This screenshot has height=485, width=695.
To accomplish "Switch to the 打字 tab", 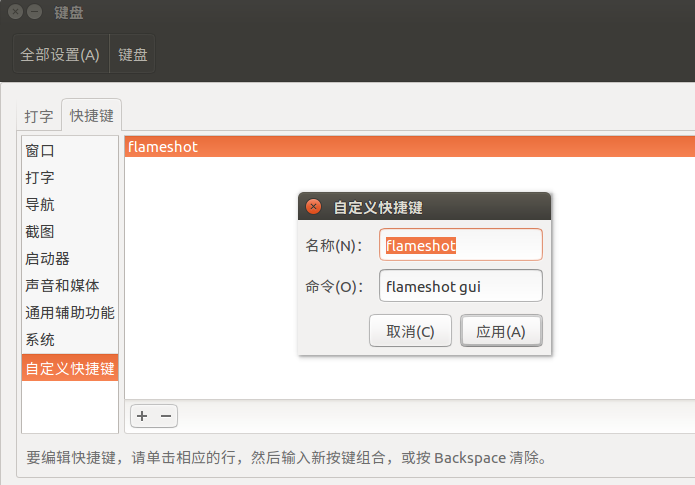I will point(39,117).
